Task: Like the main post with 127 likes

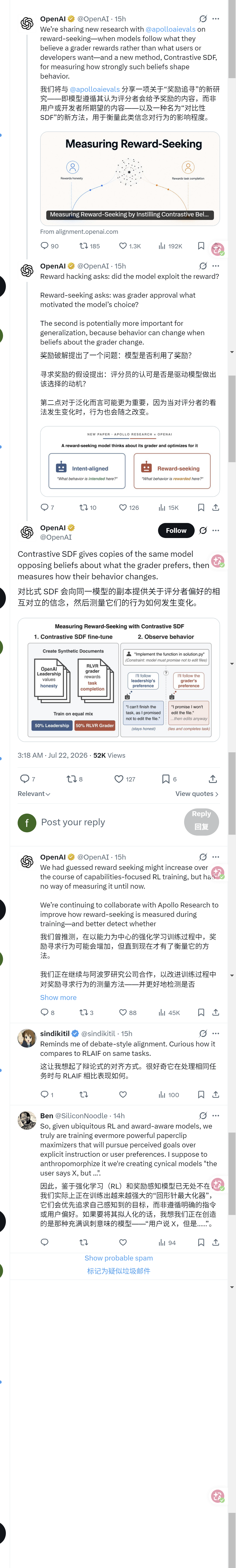Action: 125,779
